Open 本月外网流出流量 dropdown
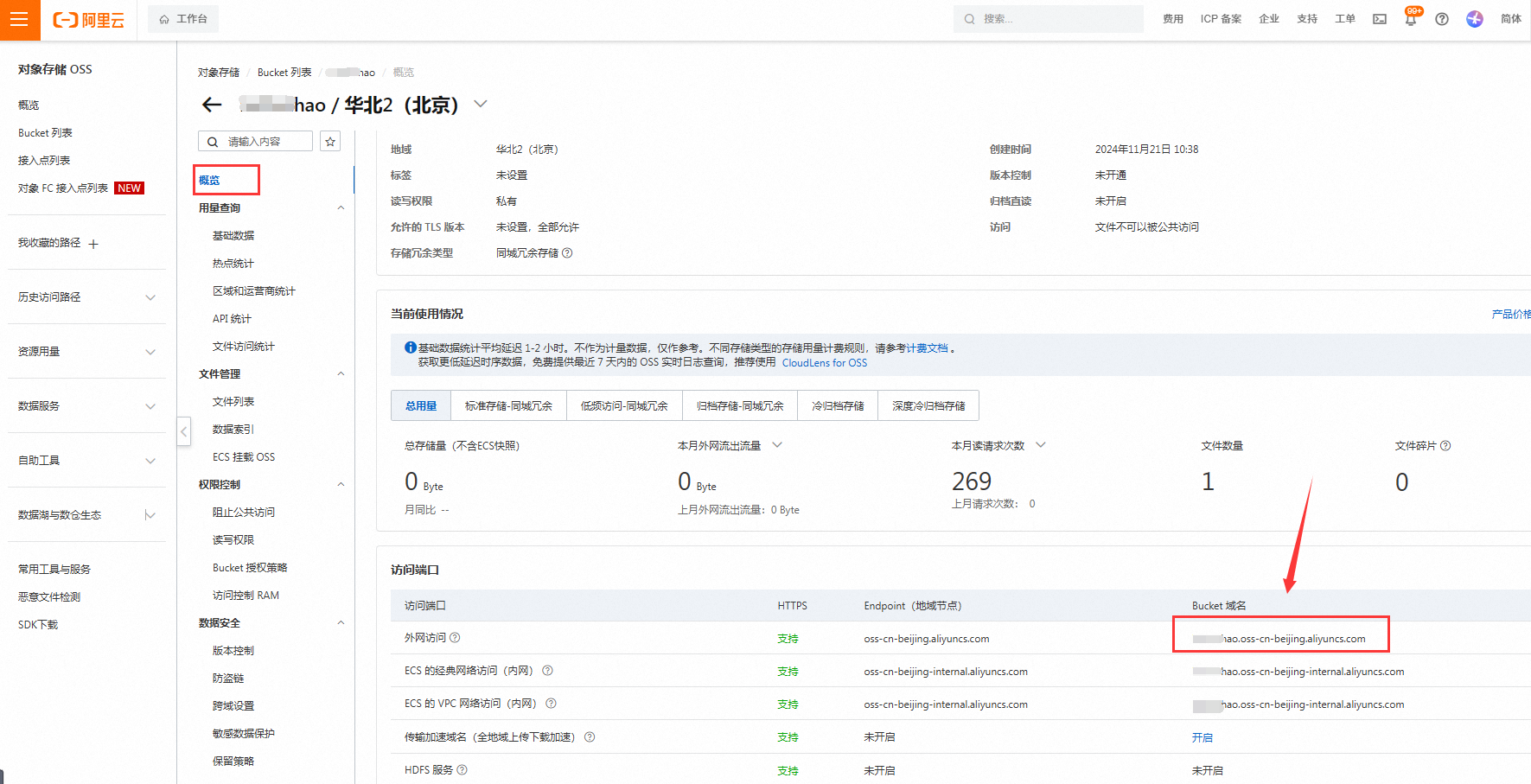1531x784 pixels. pos(777,445)
